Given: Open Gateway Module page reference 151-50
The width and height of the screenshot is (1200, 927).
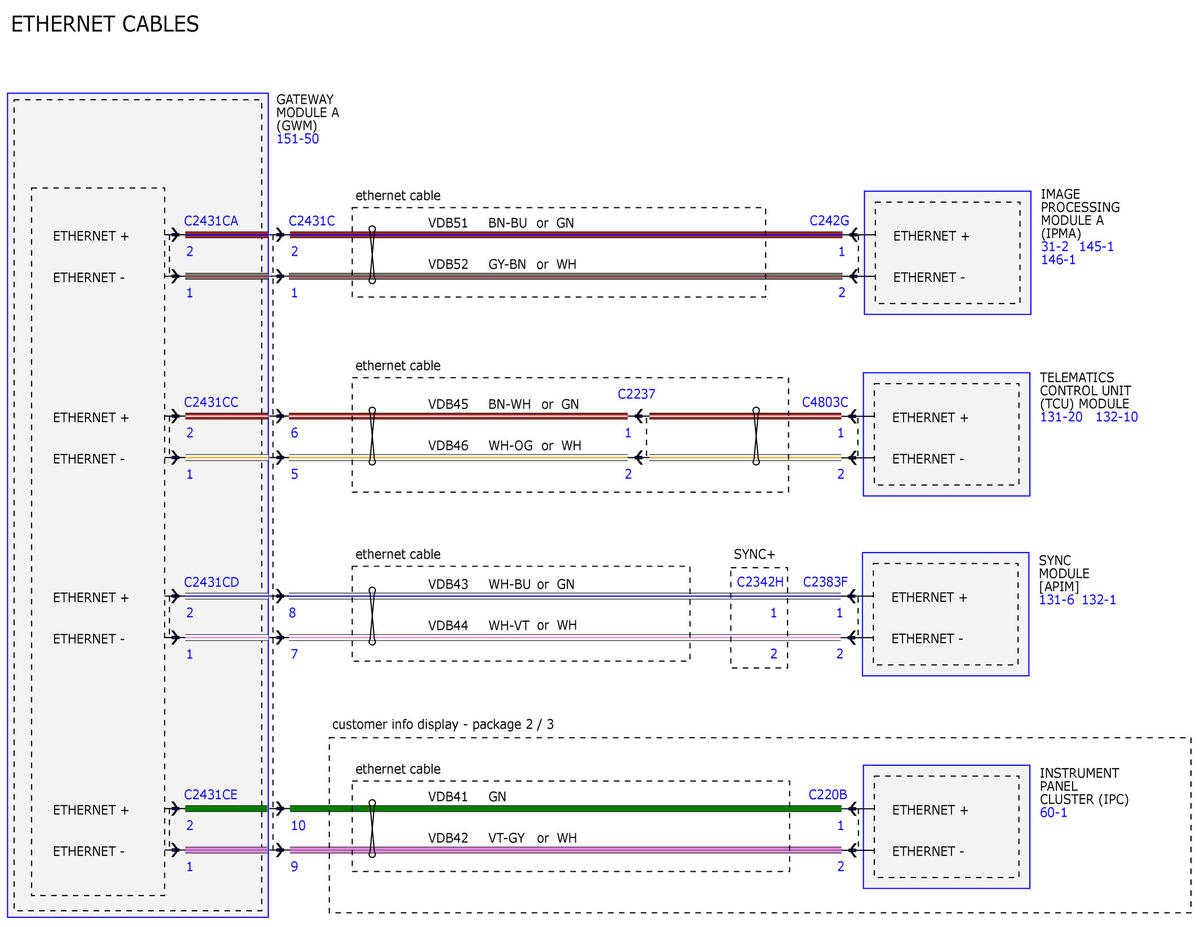Looking at the screenshot, I should pos(298,139).
